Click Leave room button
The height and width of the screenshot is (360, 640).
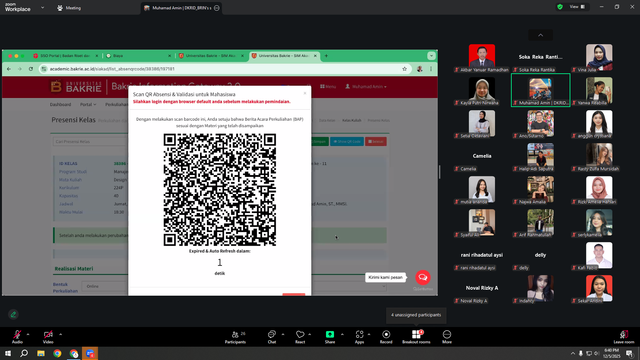click(x=624, y=336)
